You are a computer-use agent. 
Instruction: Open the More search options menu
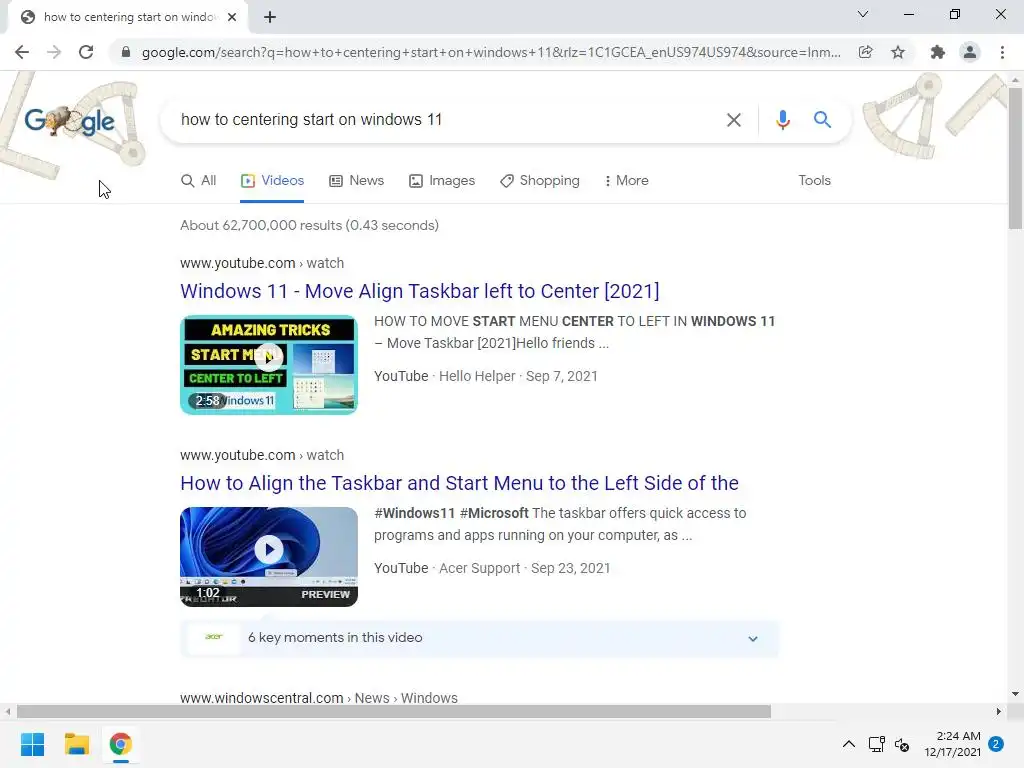[x=626, y=181]
